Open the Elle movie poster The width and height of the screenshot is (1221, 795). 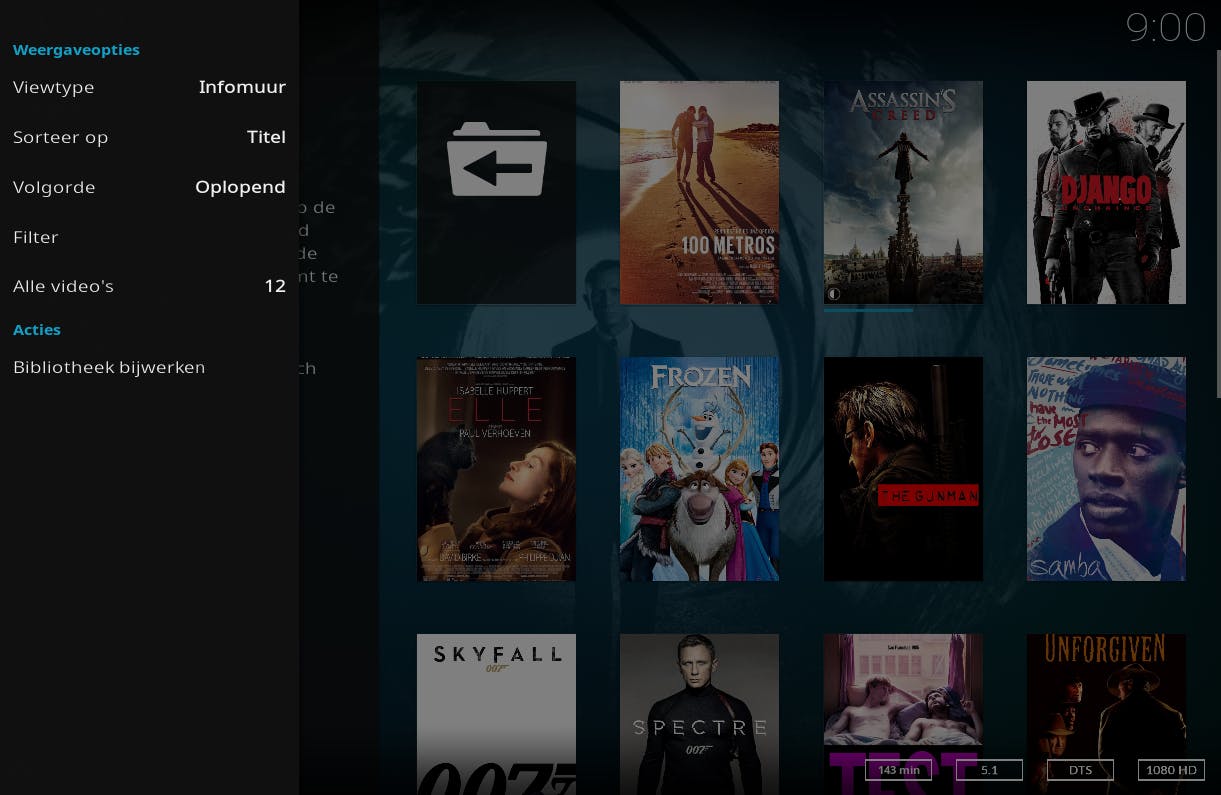coord(496,469)
